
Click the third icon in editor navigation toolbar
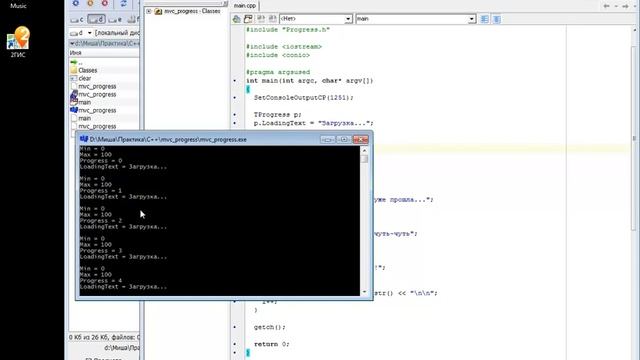point(260,19)
